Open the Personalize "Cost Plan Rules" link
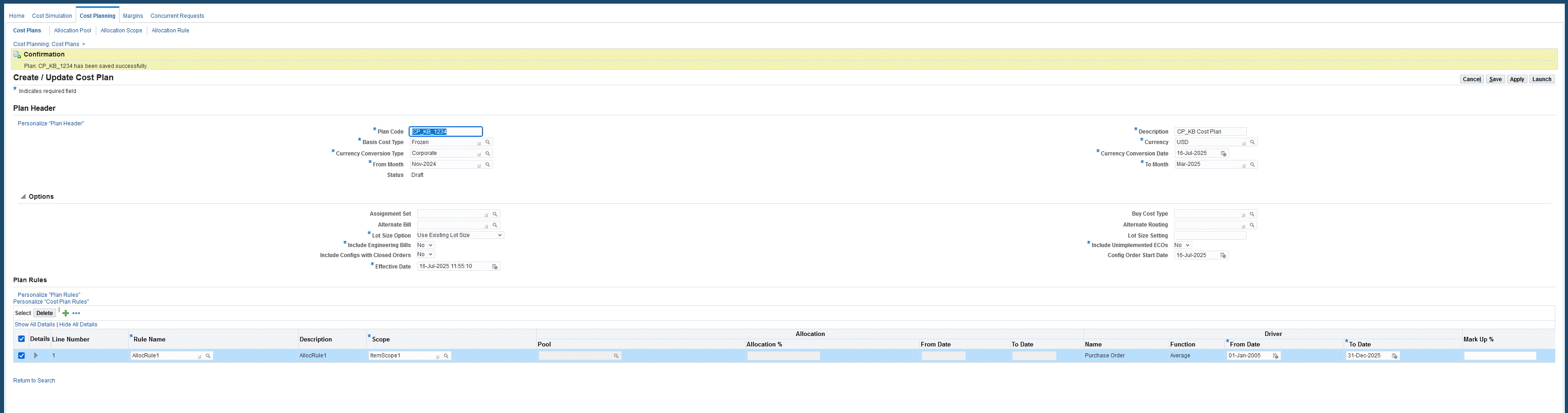Image resolution: width=1568 pixels, height=413 pixels. point(51,302)
